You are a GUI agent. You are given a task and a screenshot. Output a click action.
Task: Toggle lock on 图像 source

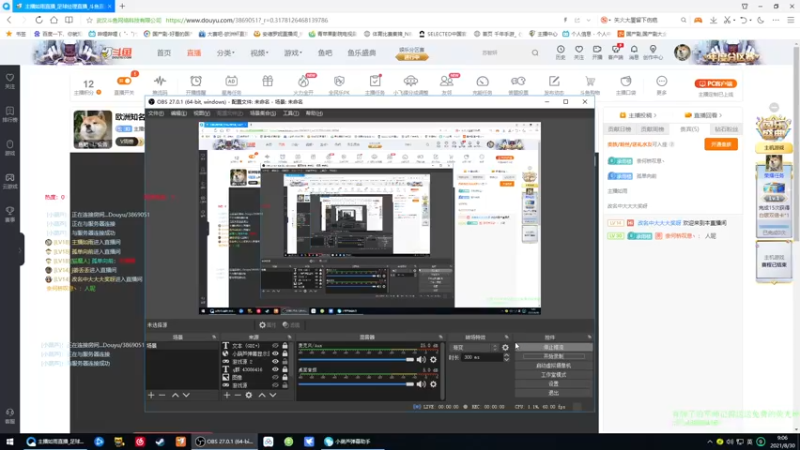285,377
